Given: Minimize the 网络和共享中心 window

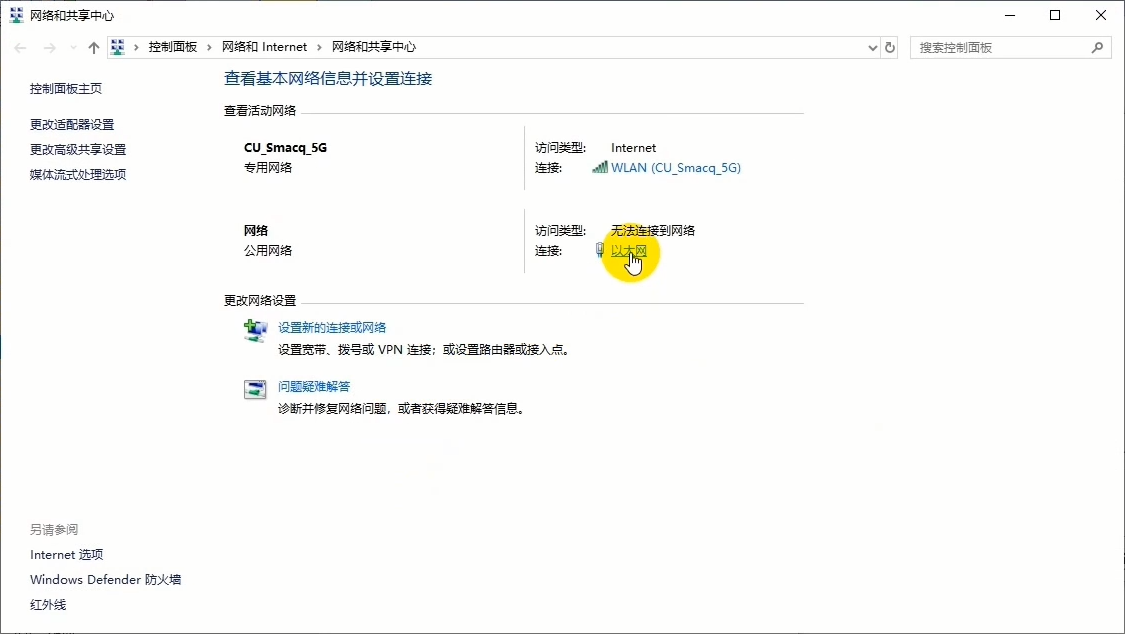Looking at the screenshot, I should [x=1010, y=15].
